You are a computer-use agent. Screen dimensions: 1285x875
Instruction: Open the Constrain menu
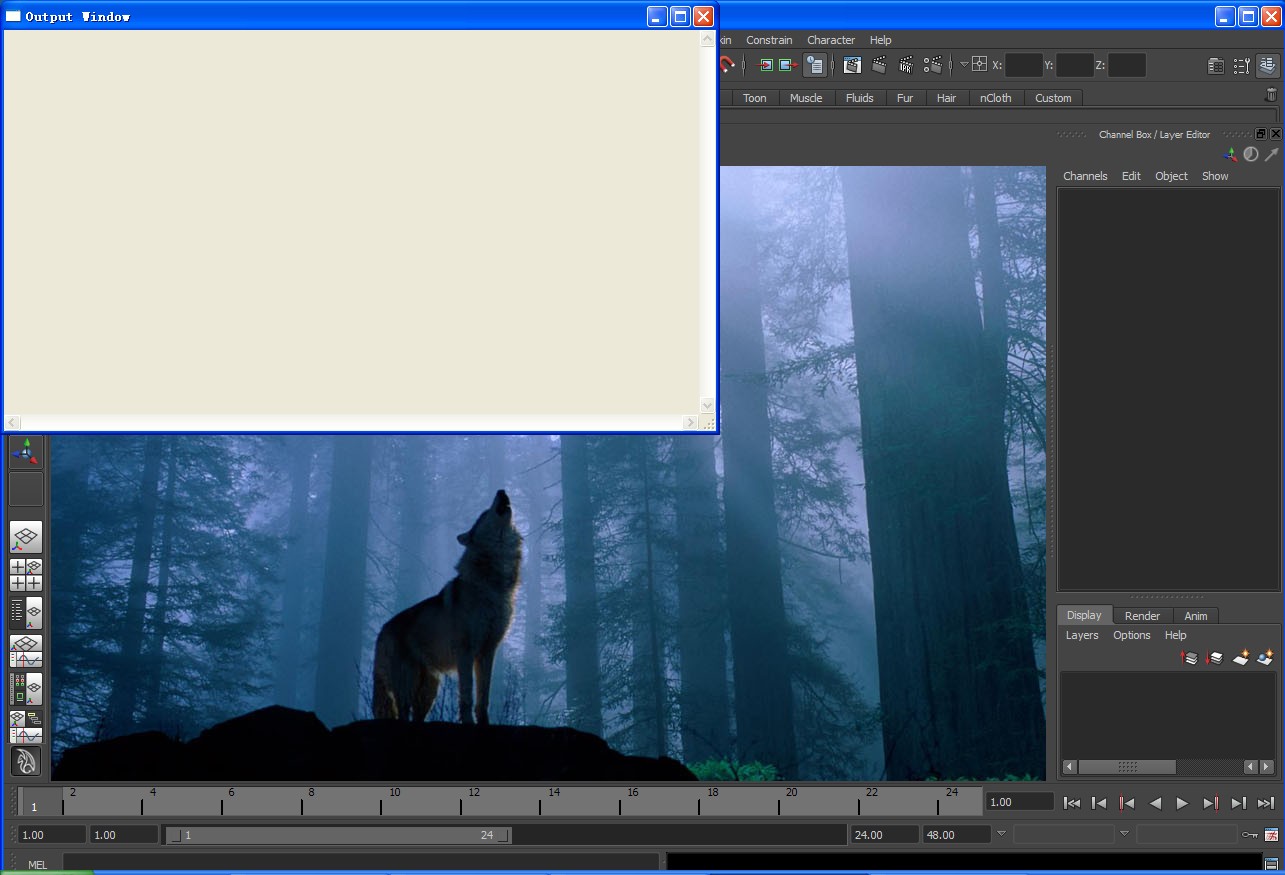coord(769,40)
